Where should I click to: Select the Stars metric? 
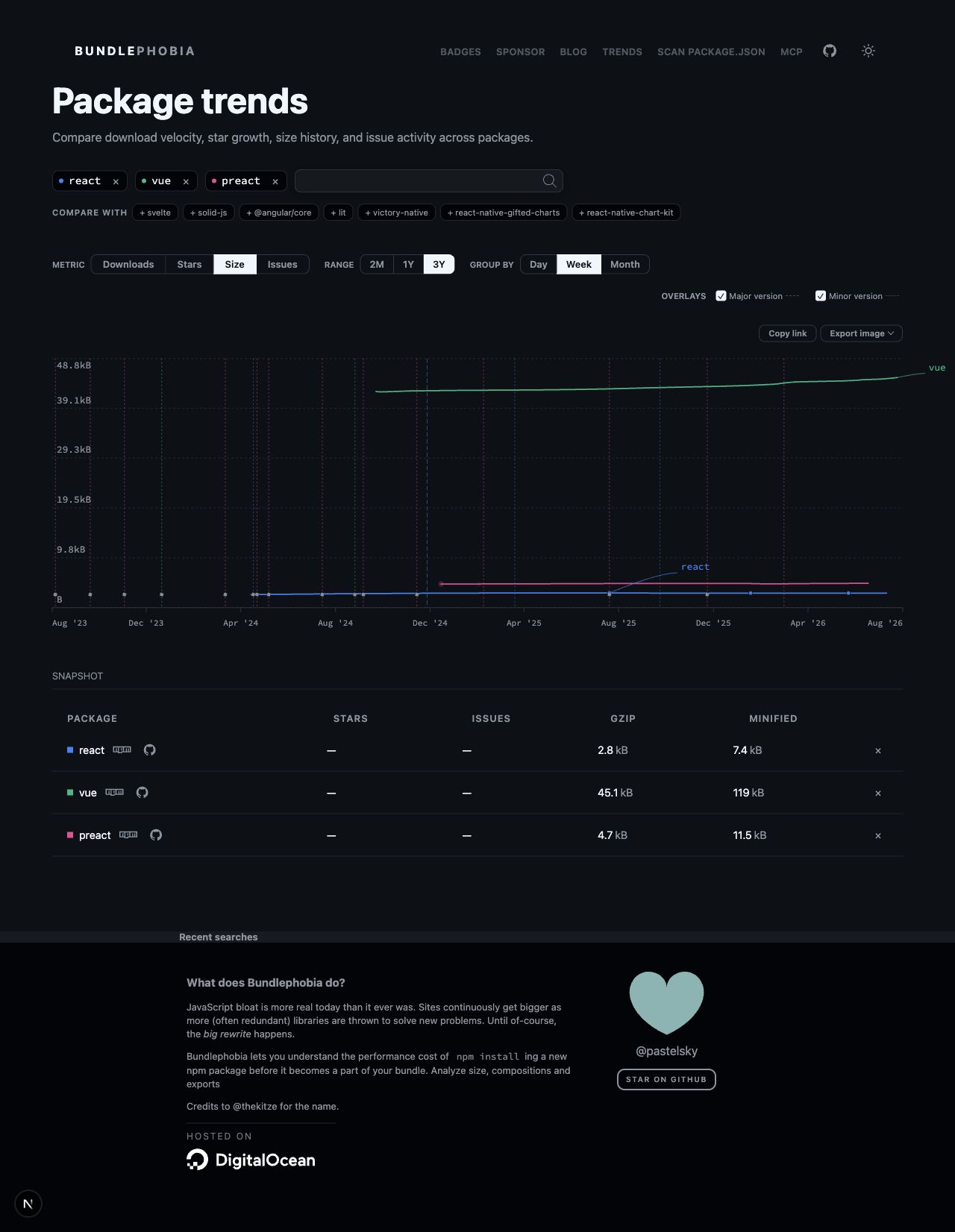click(190, 264)
